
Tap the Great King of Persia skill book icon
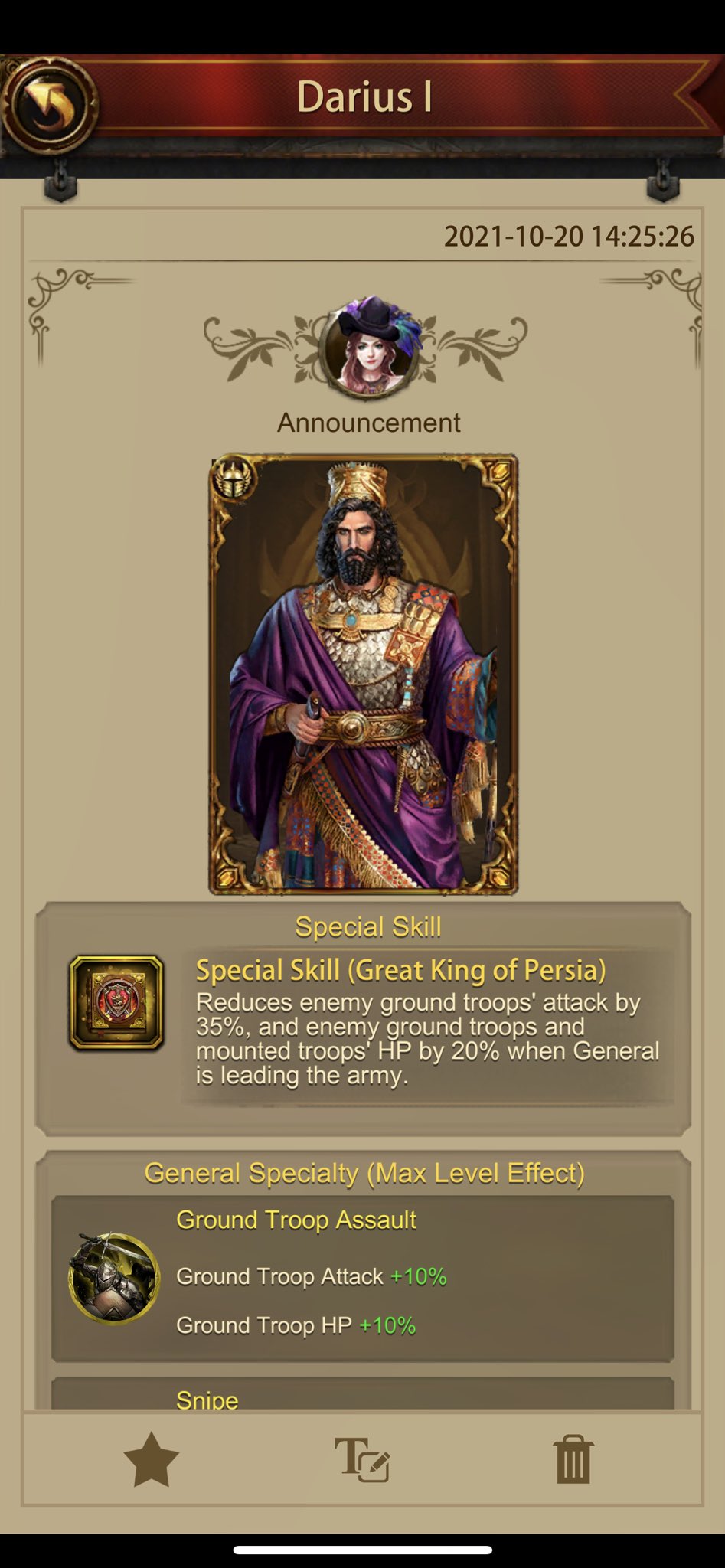coord(116,1003)
